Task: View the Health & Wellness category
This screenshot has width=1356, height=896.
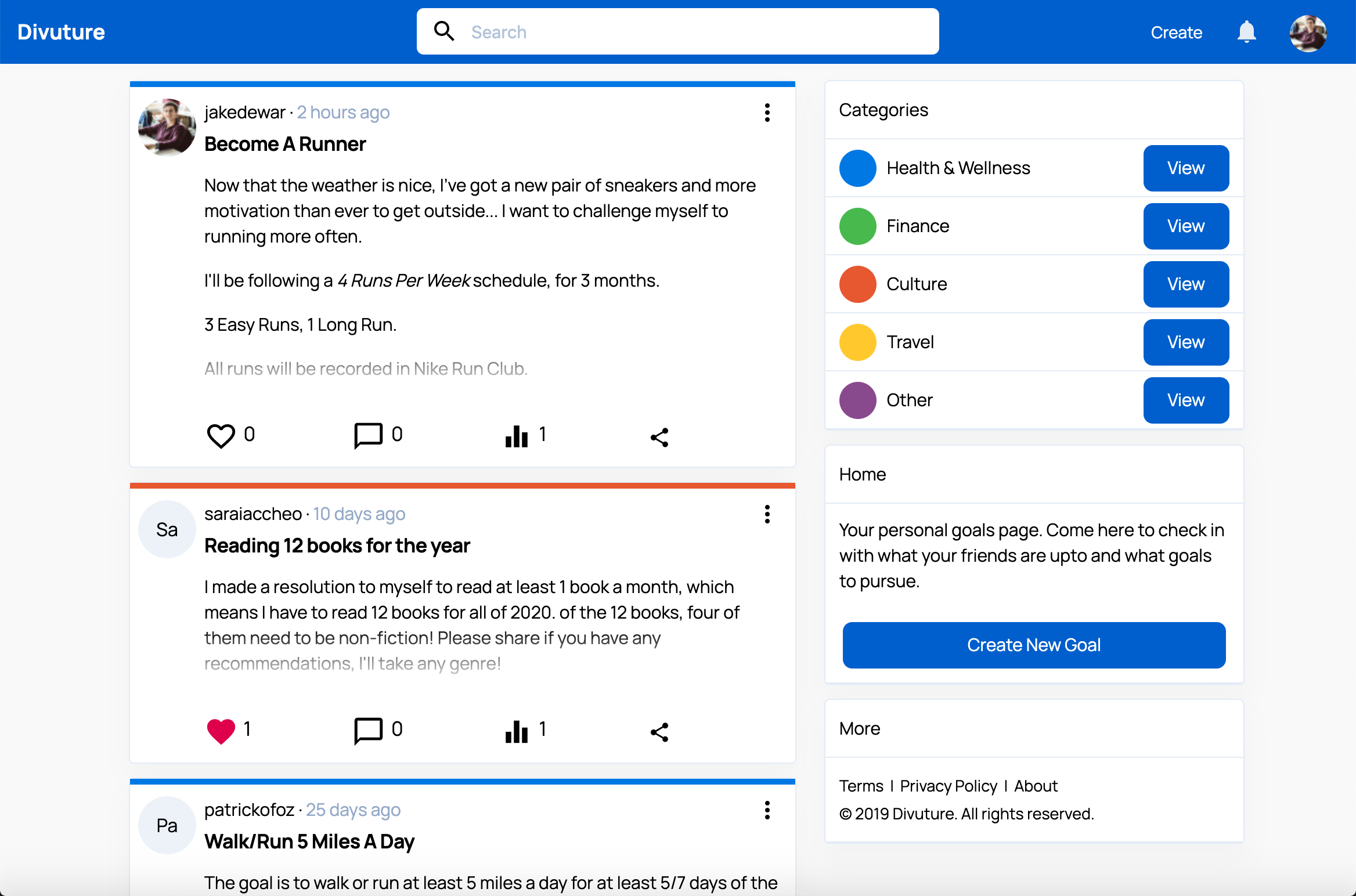Action: coord(1186,168)
